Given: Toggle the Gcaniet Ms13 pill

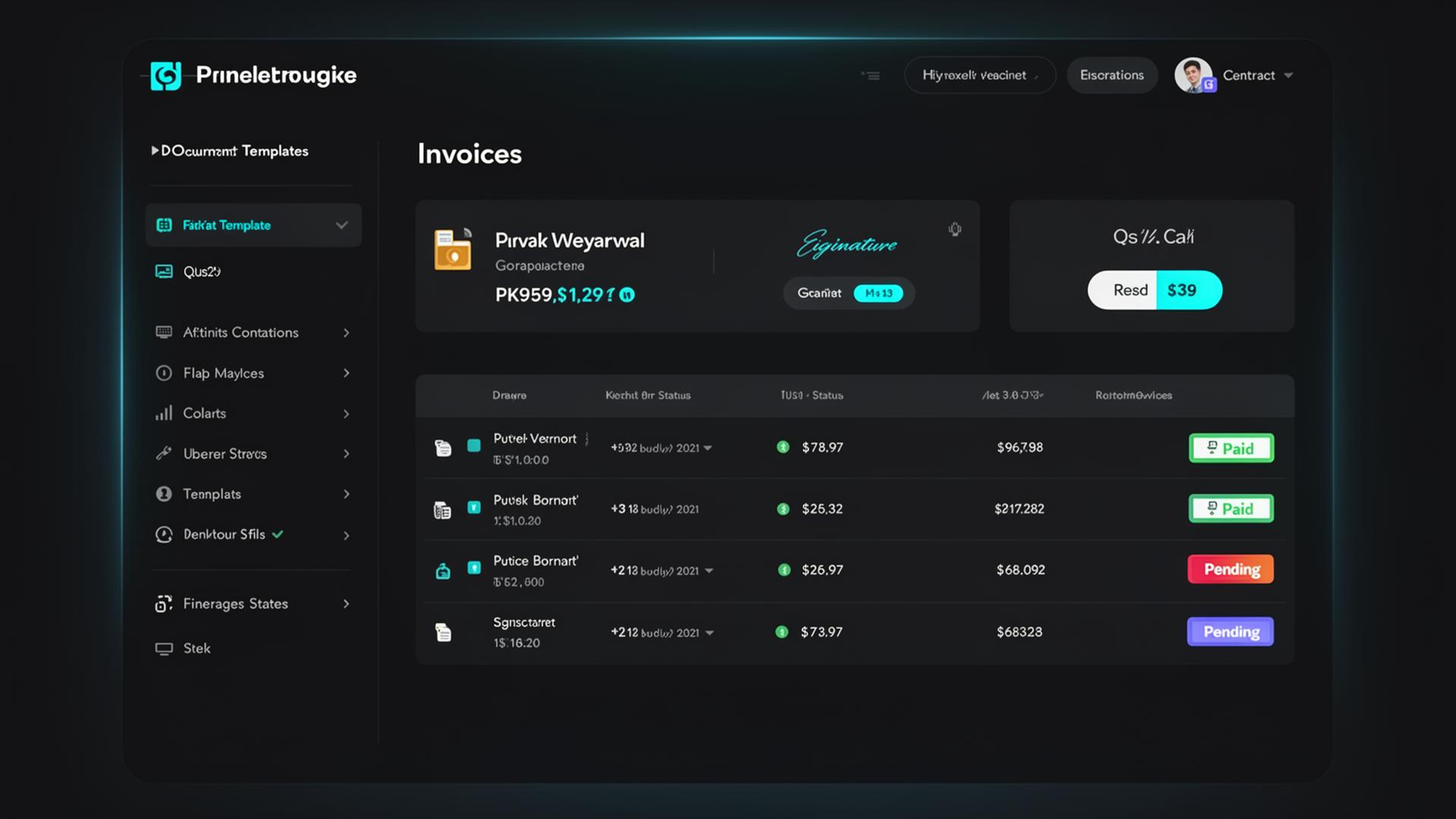Looking at the screenshot, I should click(849, 293).
